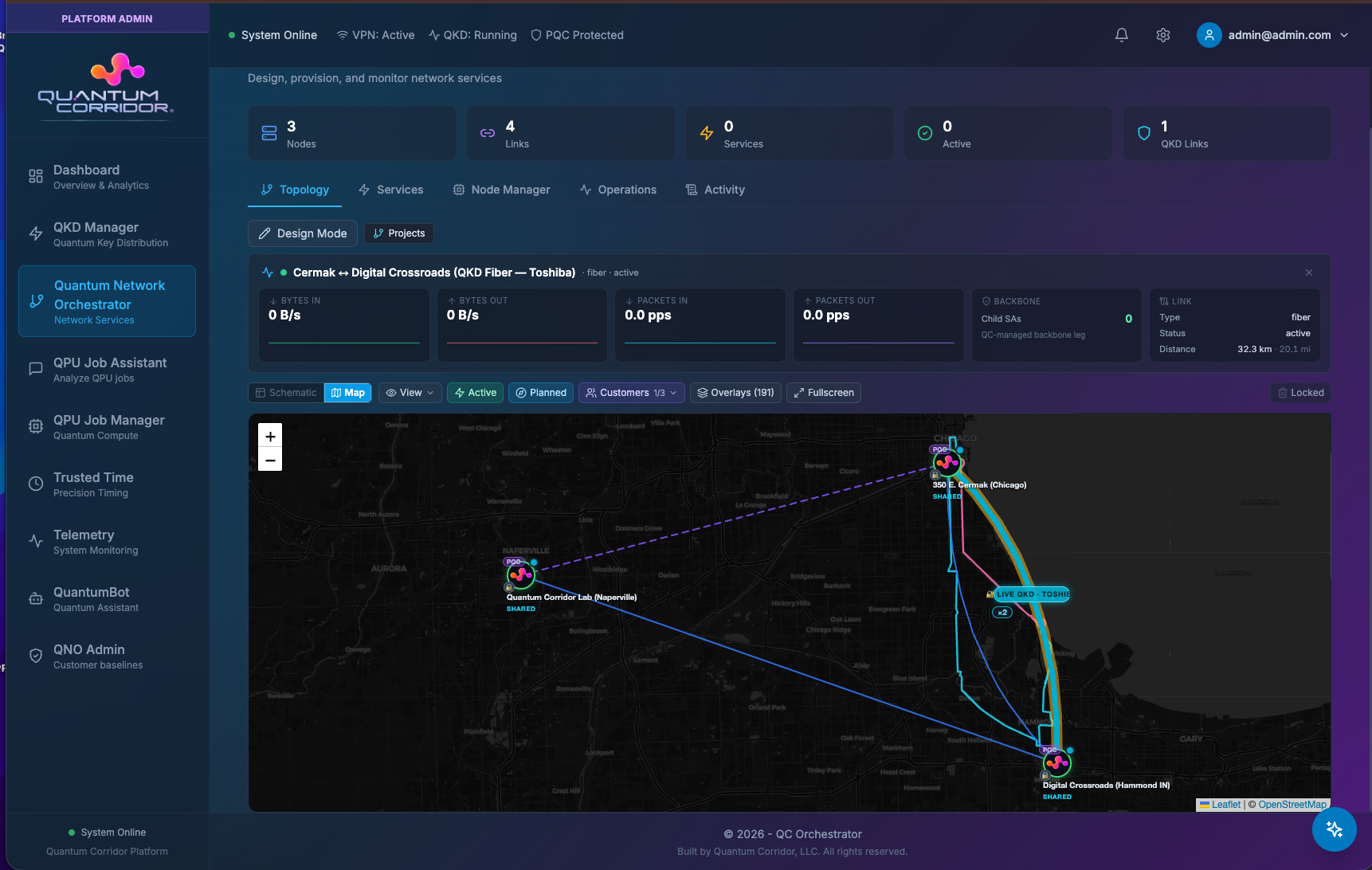Image resolution: width=1372 pixels, height=870 pixels.
Task: Click the x2 link count badge
Action: tap(1002, 613)
